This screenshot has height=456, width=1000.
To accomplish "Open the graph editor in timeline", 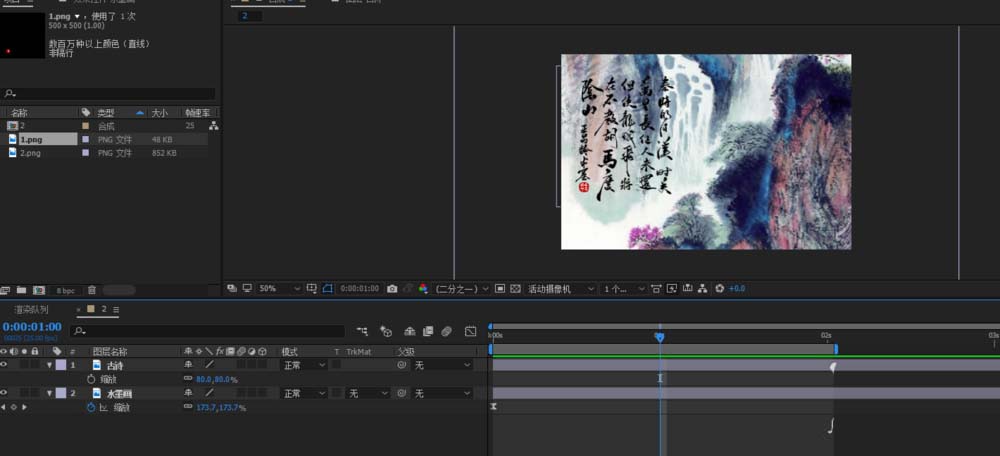I will pos(470,331).
